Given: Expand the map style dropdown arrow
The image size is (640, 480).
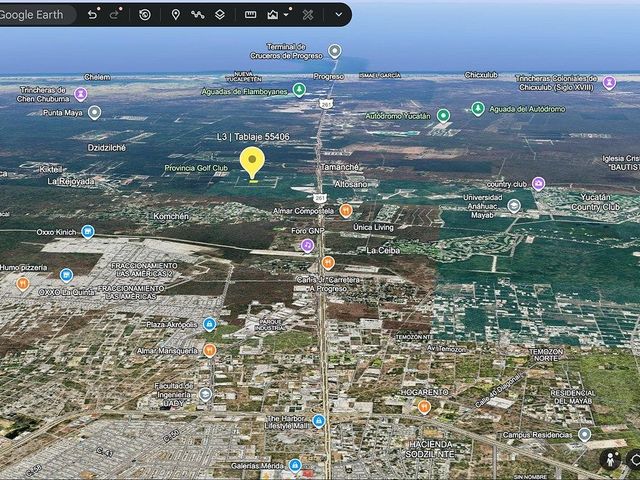Looking at the screenshot, I should [x=286, y=15].
